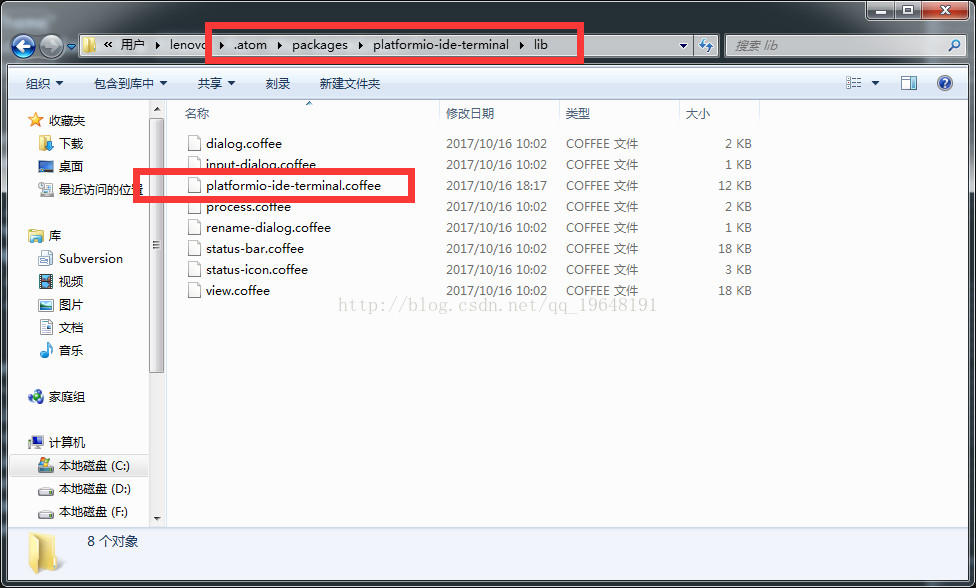Open the 视频 library
Image resolution: width=976 pixels, height=588 pixels.
point(61,282)
